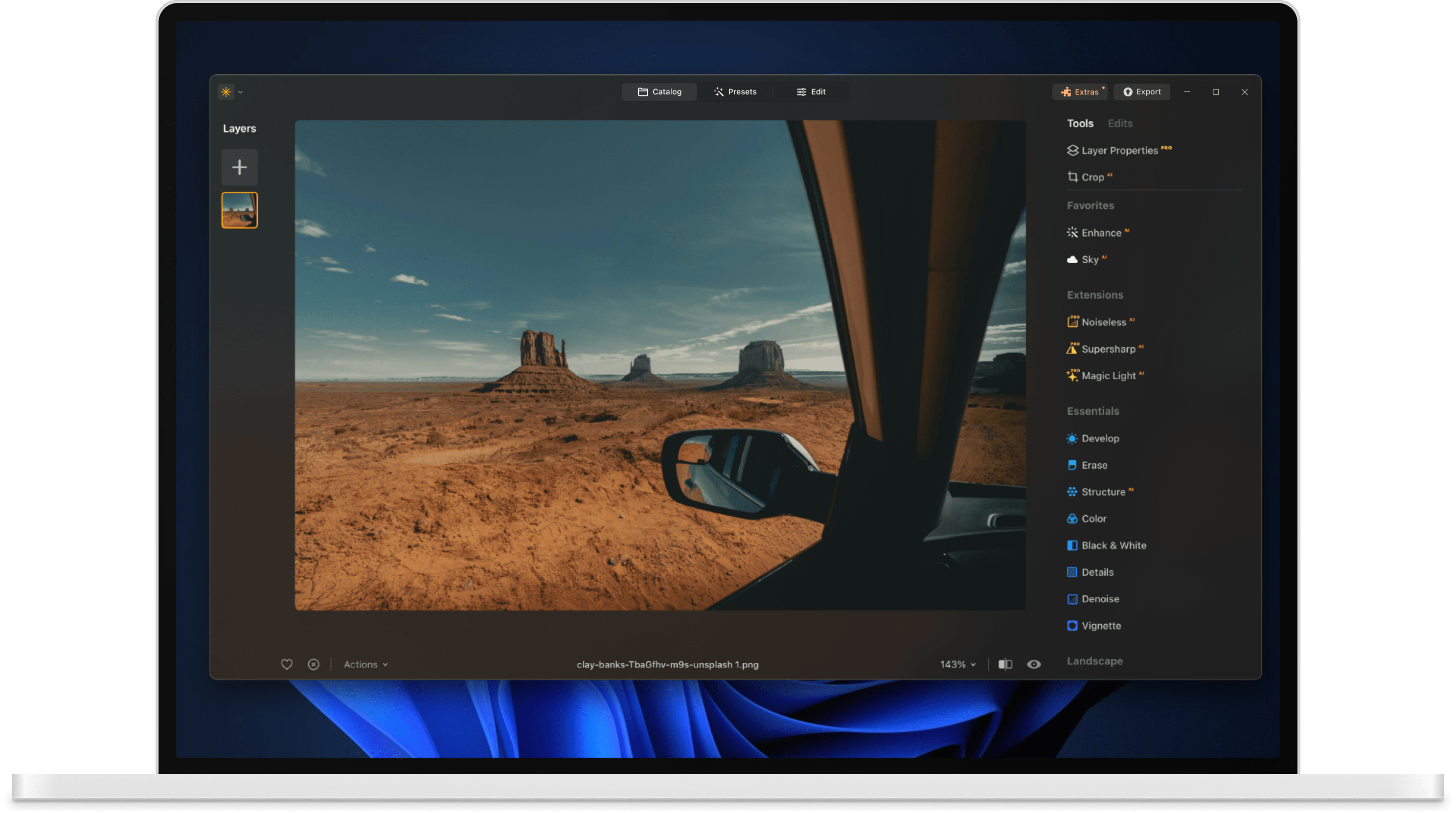
Task: Open the Actions dropdown
Action: (x=365, y=664)
